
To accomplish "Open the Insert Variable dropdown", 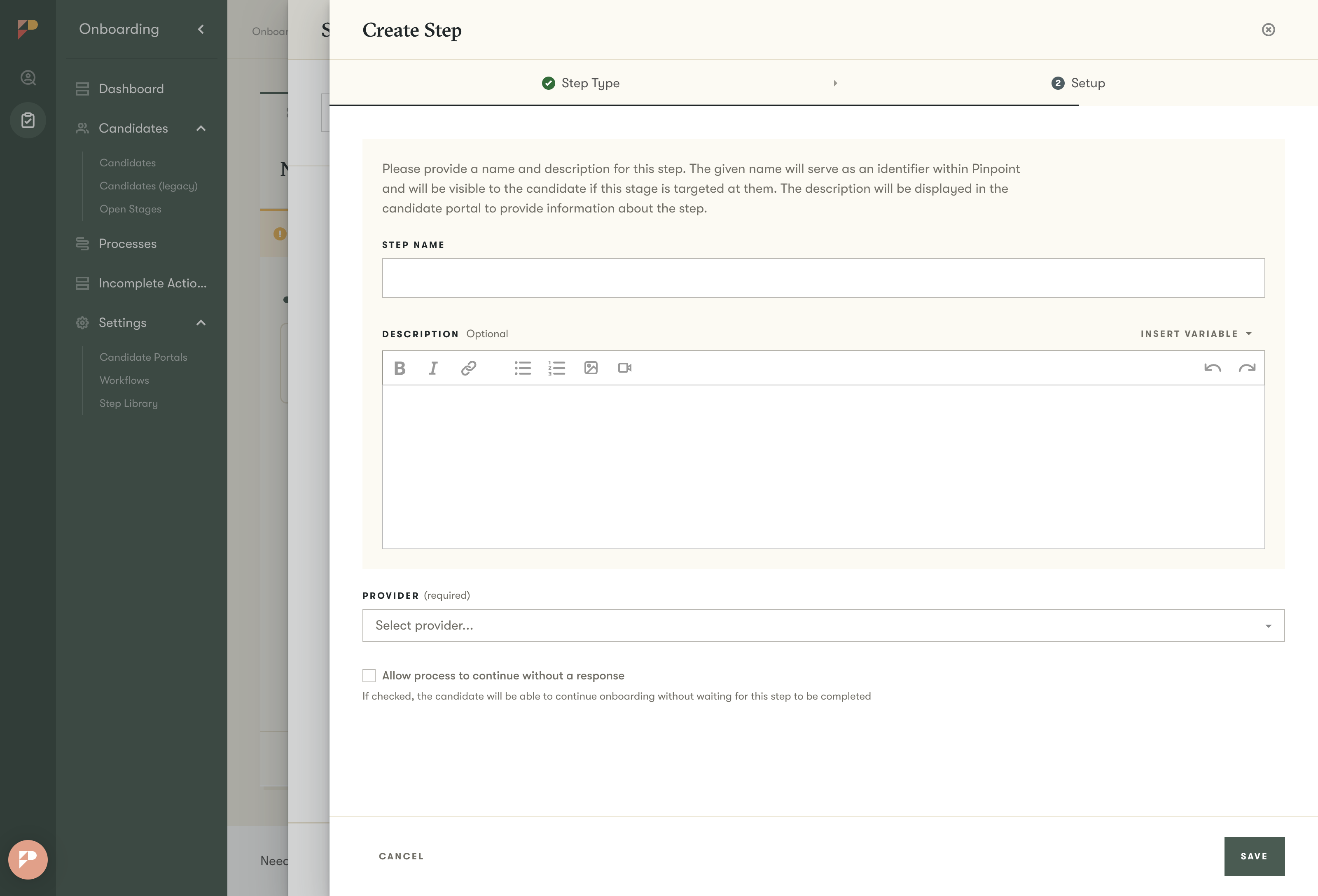I will [x=1196, y=334].
